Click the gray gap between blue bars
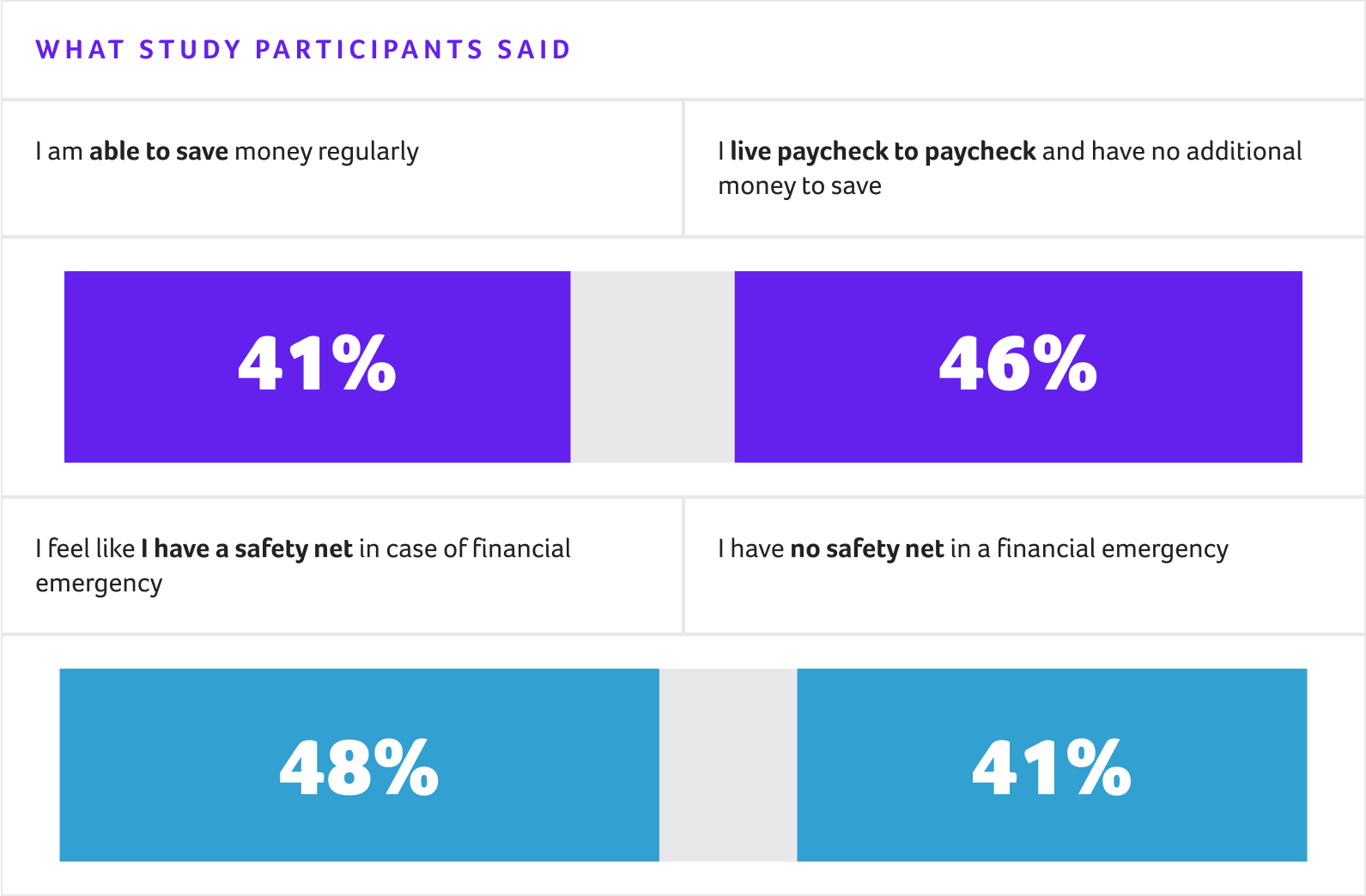Image resolution: width=1366 pixels, height=896 pixels. [728, 765]
